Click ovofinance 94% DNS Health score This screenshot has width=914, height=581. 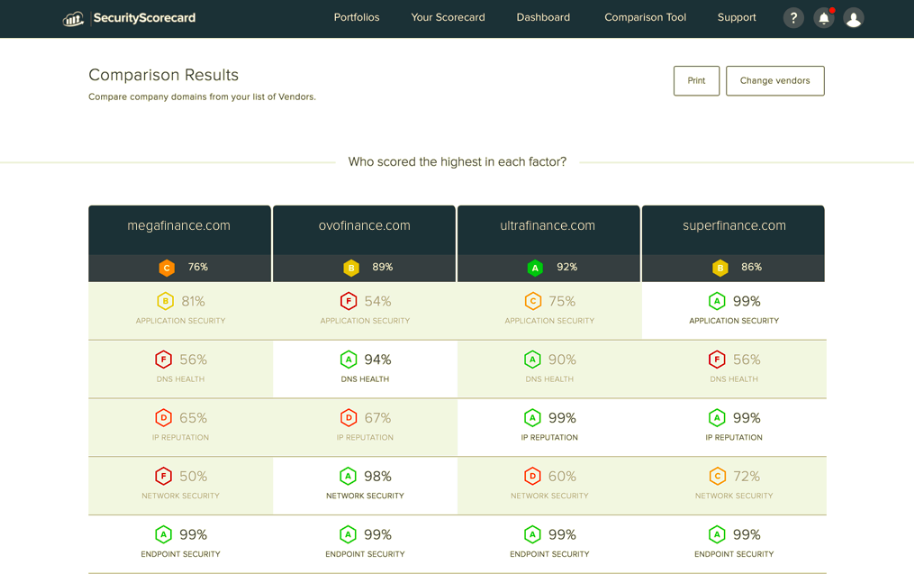tap(378, 360)
